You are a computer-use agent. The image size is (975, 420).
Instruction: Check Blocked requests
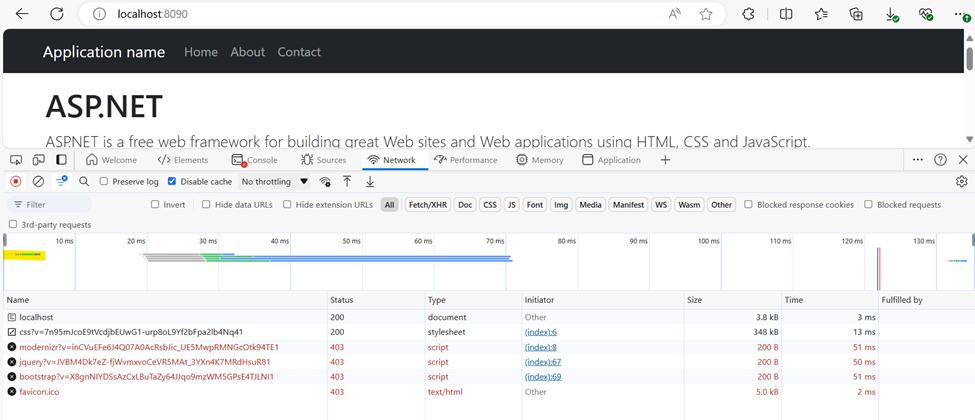[x=869, y=204]
